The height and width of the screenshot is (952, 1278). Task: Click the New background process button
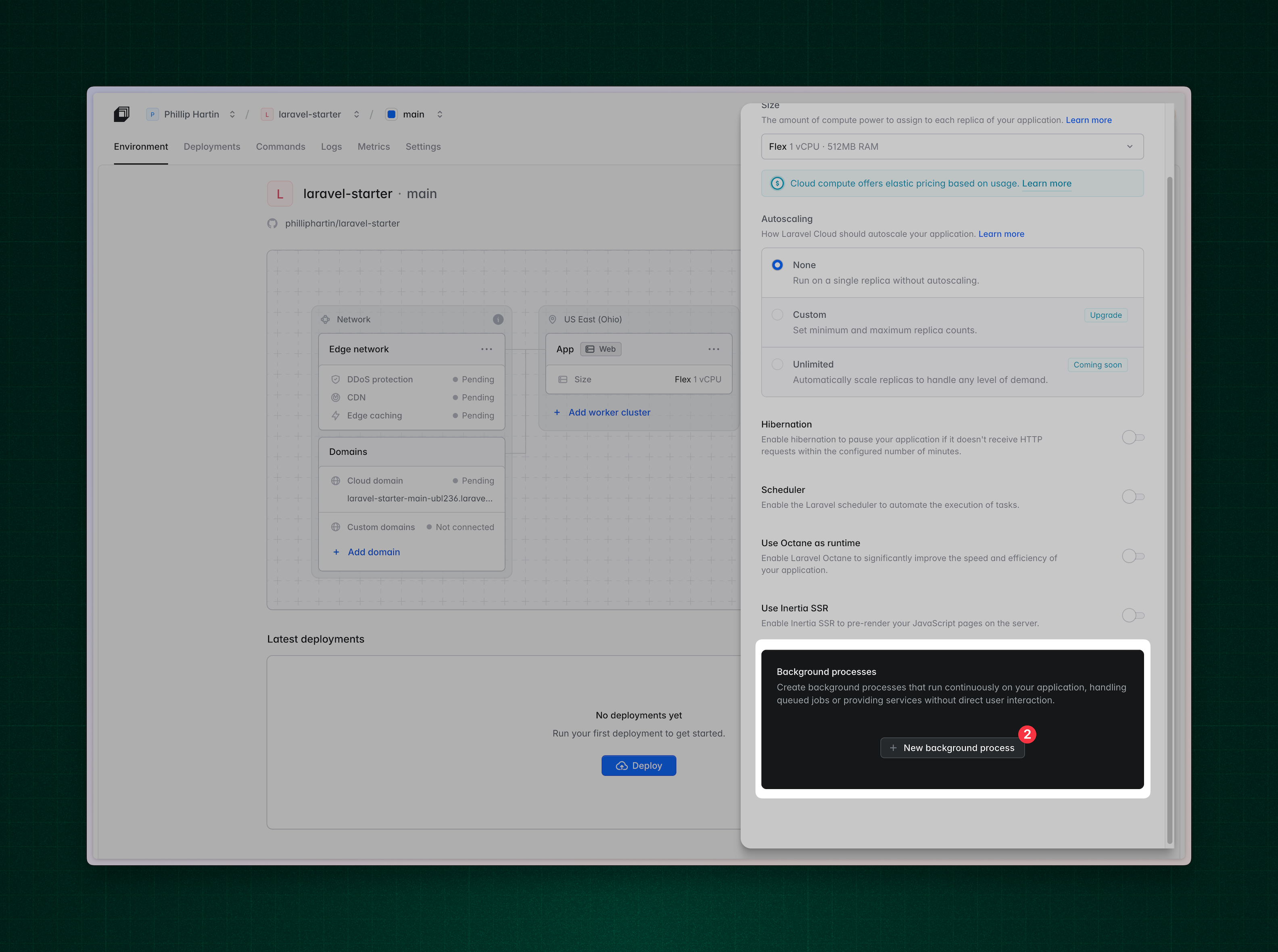[x=952, y=748]
